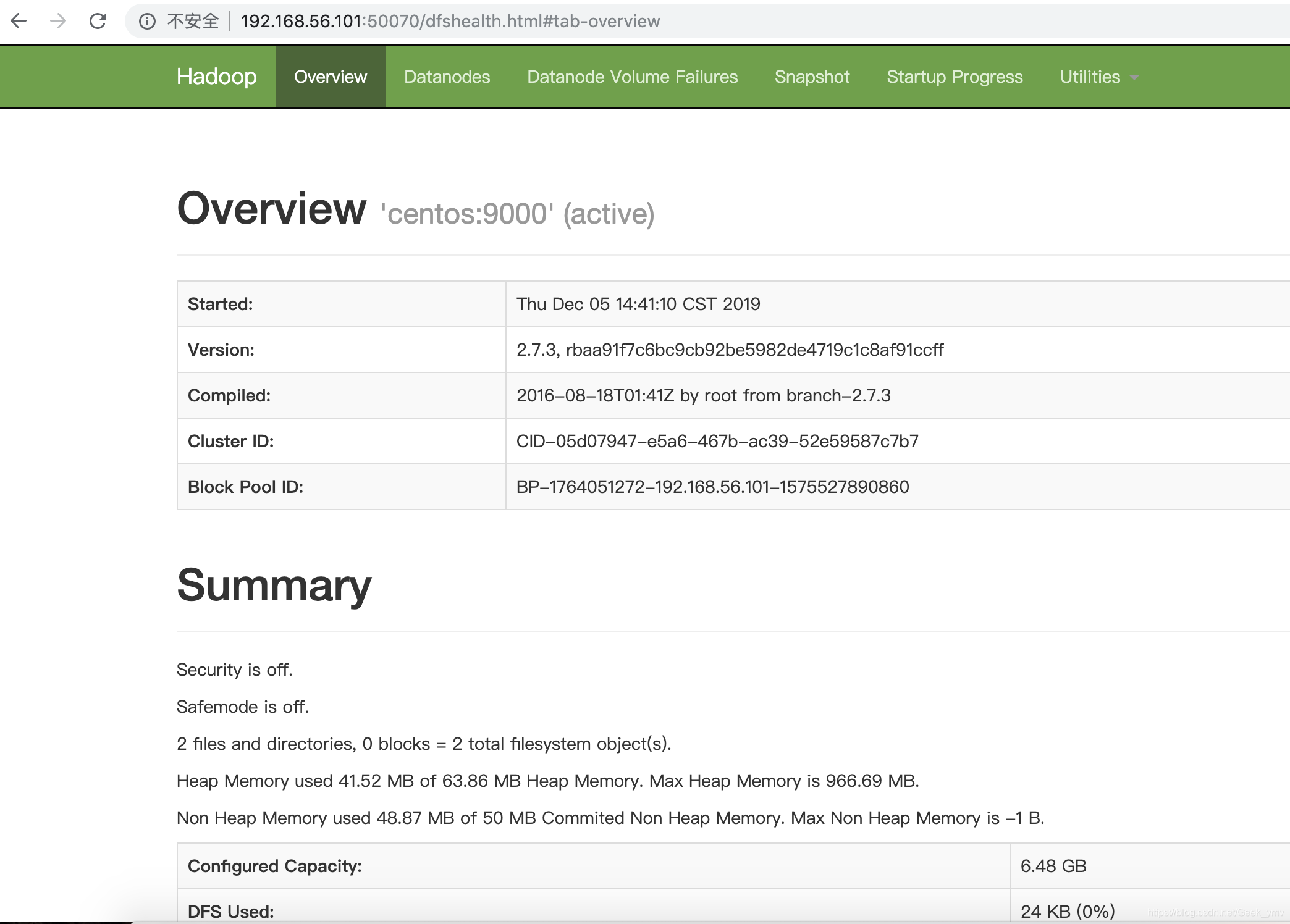The image size is (1290, 924).
Task: Click the browser back arrow
Action: [19, 22]
